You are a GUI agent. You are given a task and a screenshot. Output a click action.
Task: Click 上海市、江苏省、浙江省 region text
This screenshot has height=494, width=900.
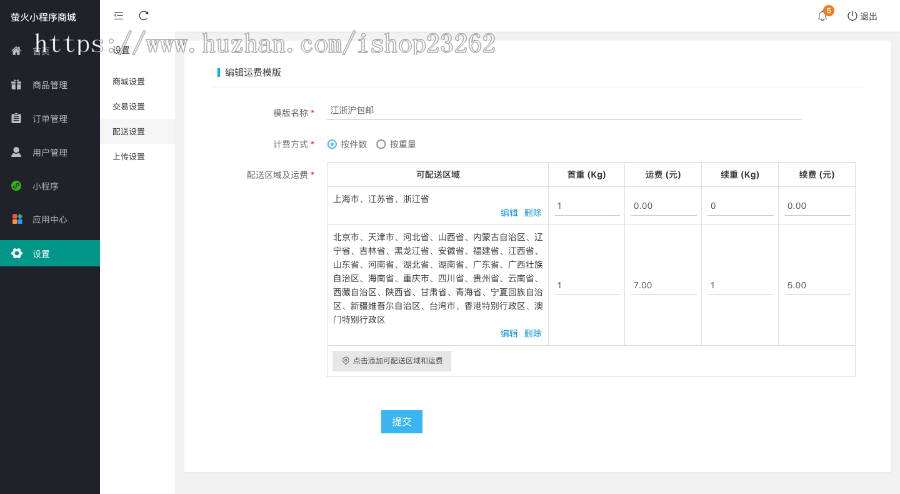tap(381, 199)
